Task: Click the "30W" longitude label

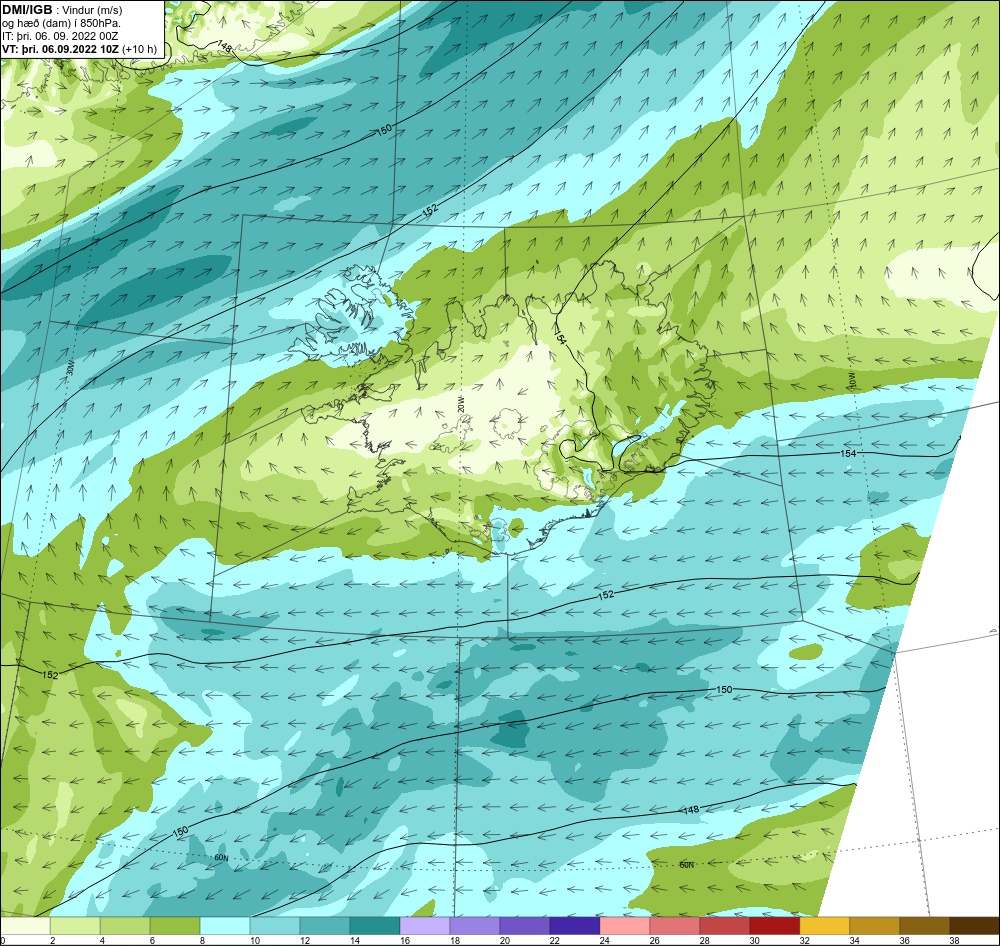Action: point(70,367)
